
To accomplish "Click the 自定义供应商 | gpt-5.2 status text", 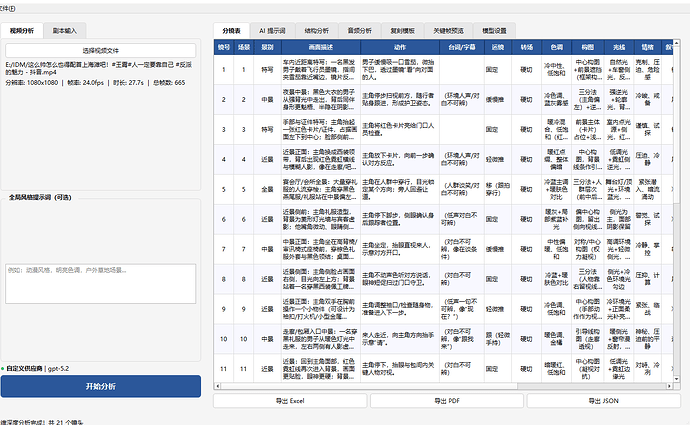I will [x=37, y=369].
